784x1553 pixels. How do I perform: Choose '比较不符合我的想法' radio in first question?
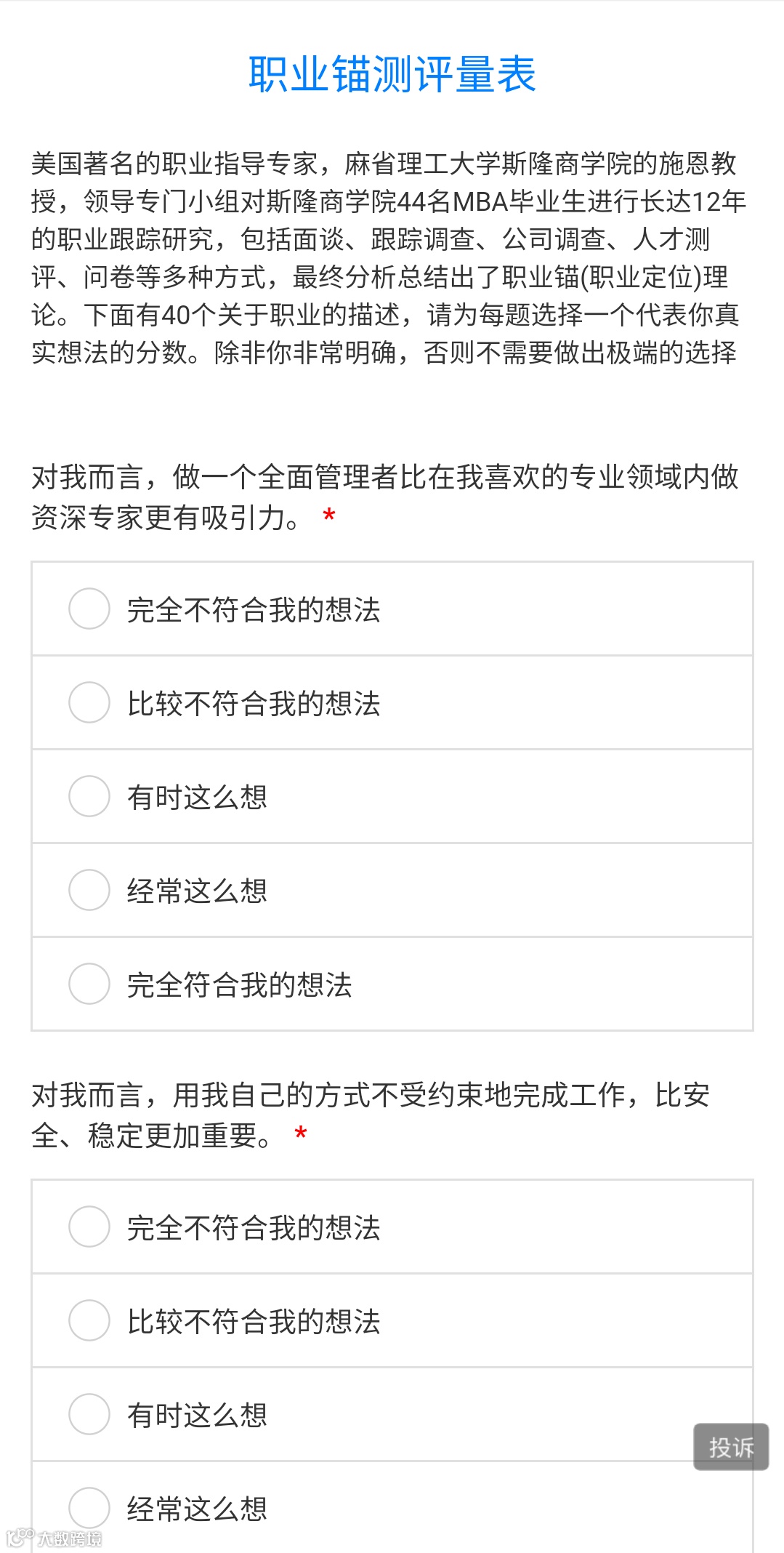[89, 702]
